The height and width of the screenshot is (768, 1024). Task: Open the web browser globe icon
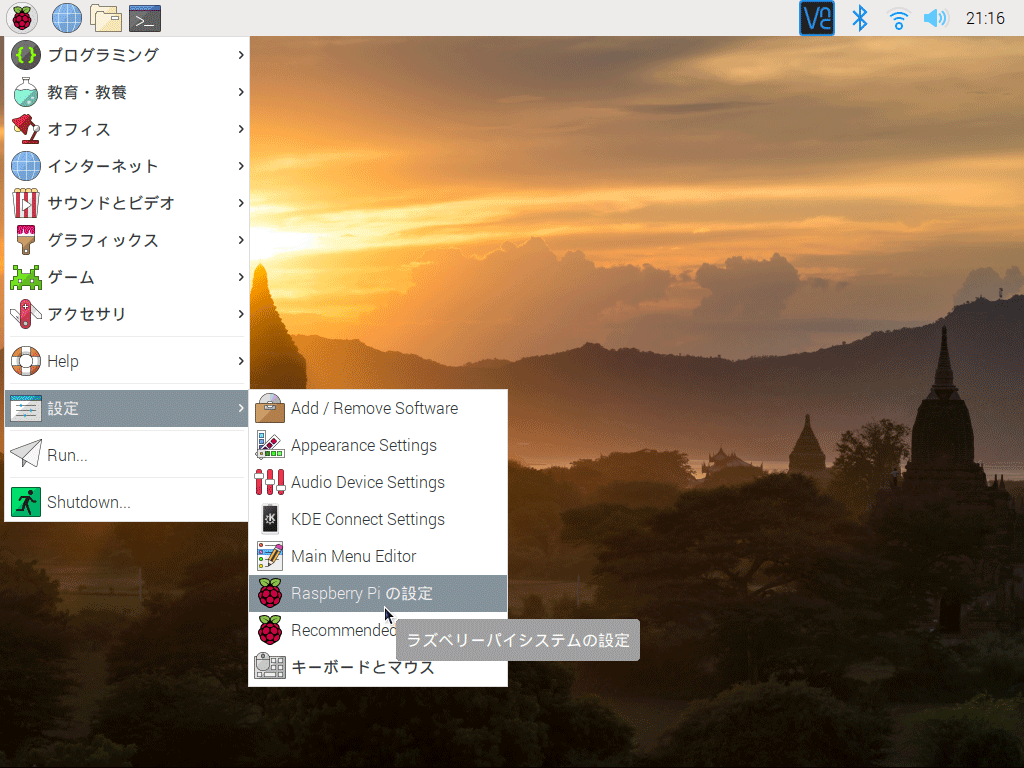67,18
